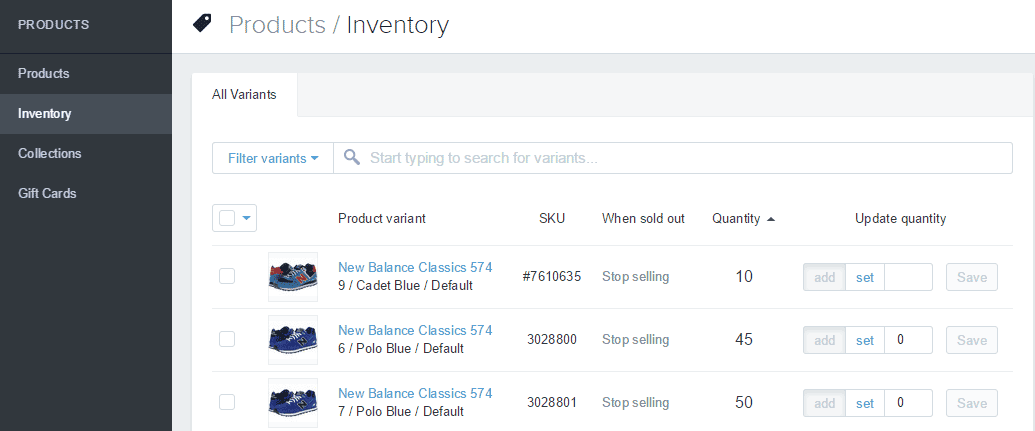
Task: Click quantity input for SKU 3028801
Action: [908, 403]
